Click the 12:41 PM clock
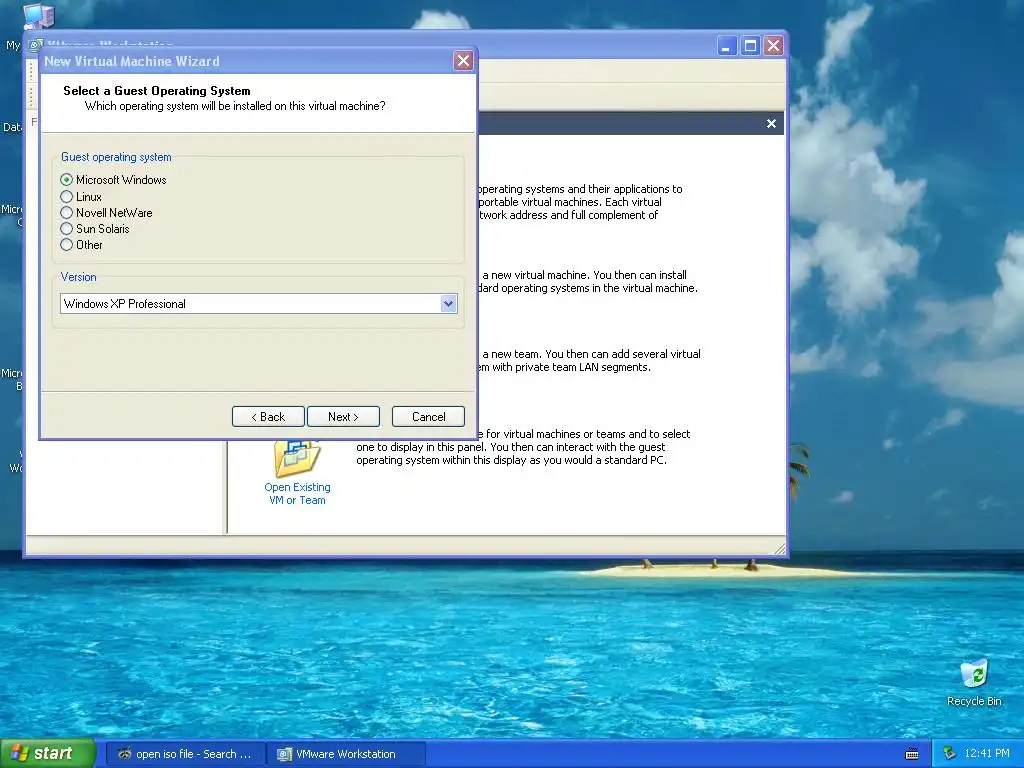 pyautogui.click(x=987, y=754)
